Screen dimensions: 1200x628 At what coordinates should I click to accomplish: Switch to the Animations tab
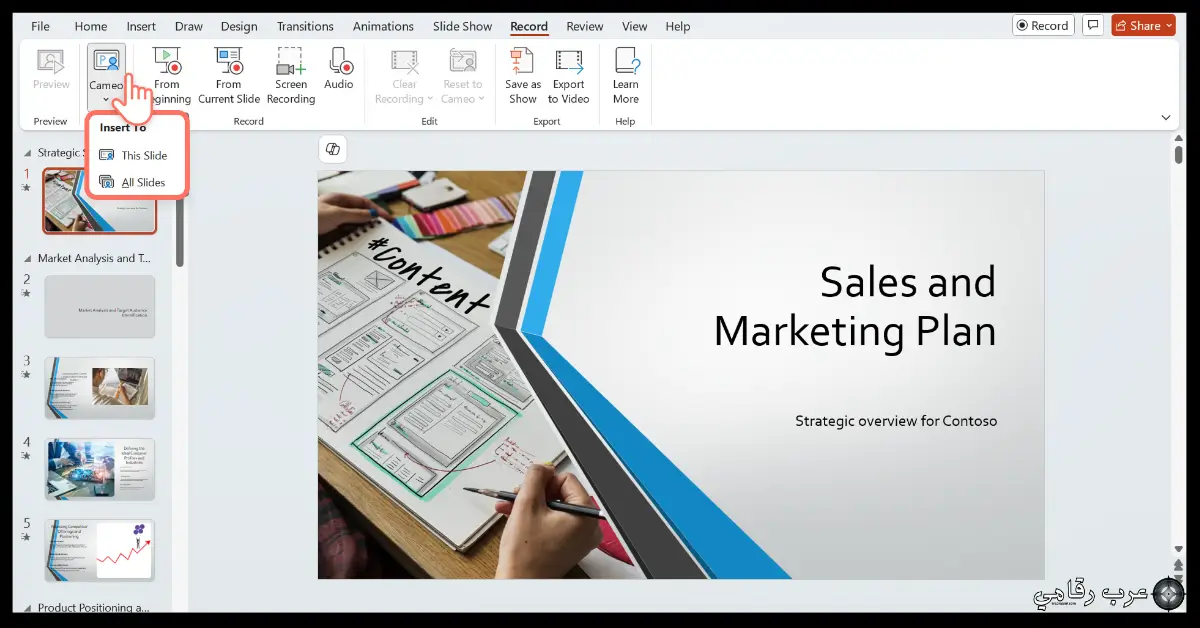383,26
